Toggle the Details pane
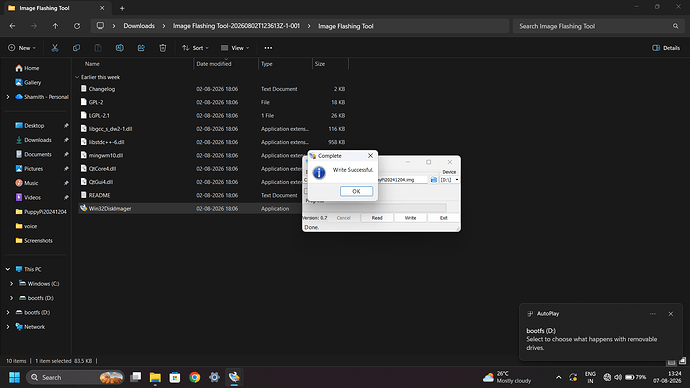 666,48
